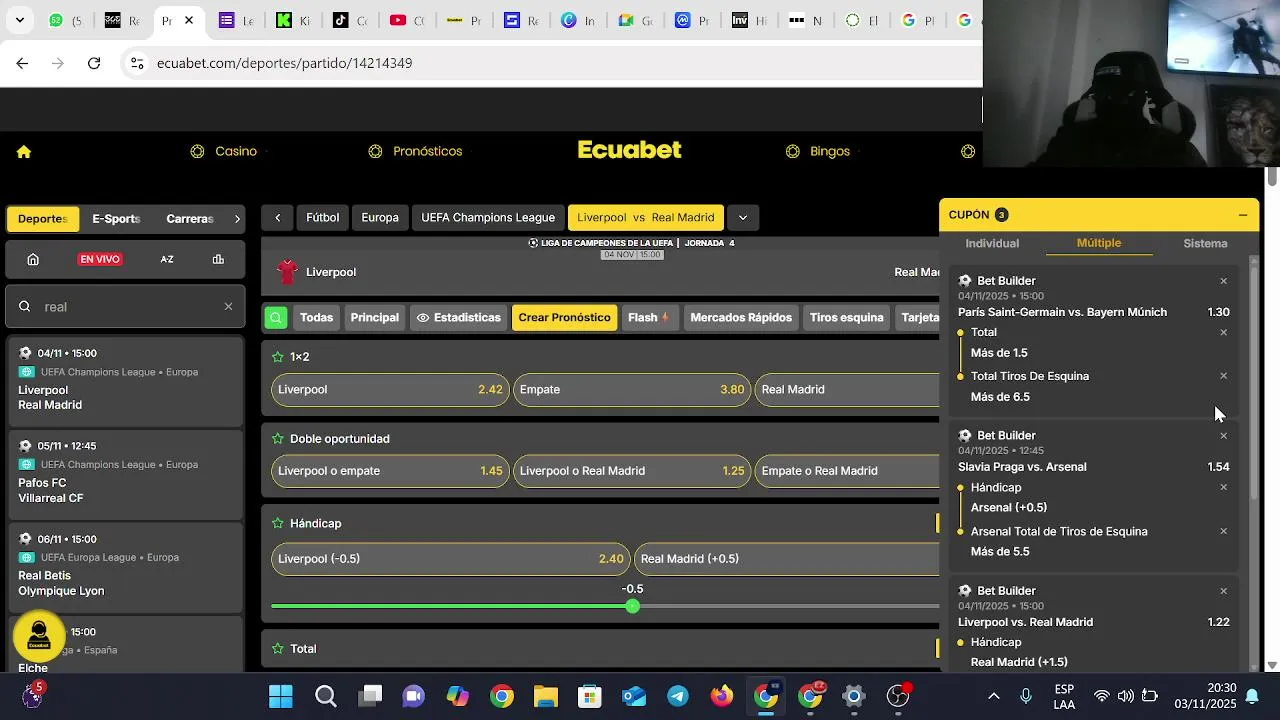Bet on Liverpool win at 2.42
This screenshot has height=720, width=1280.
click(390, 390)
